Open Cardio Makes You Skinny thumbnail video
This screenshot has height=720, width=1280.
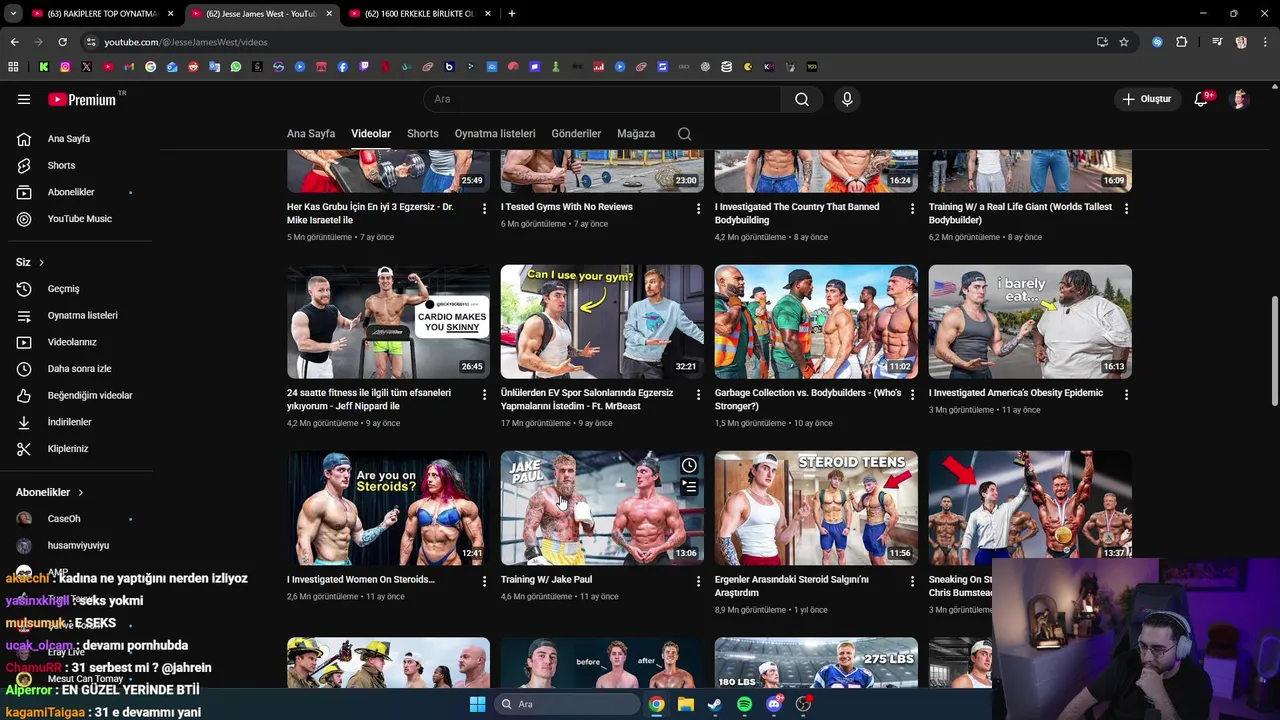point(388,322)
